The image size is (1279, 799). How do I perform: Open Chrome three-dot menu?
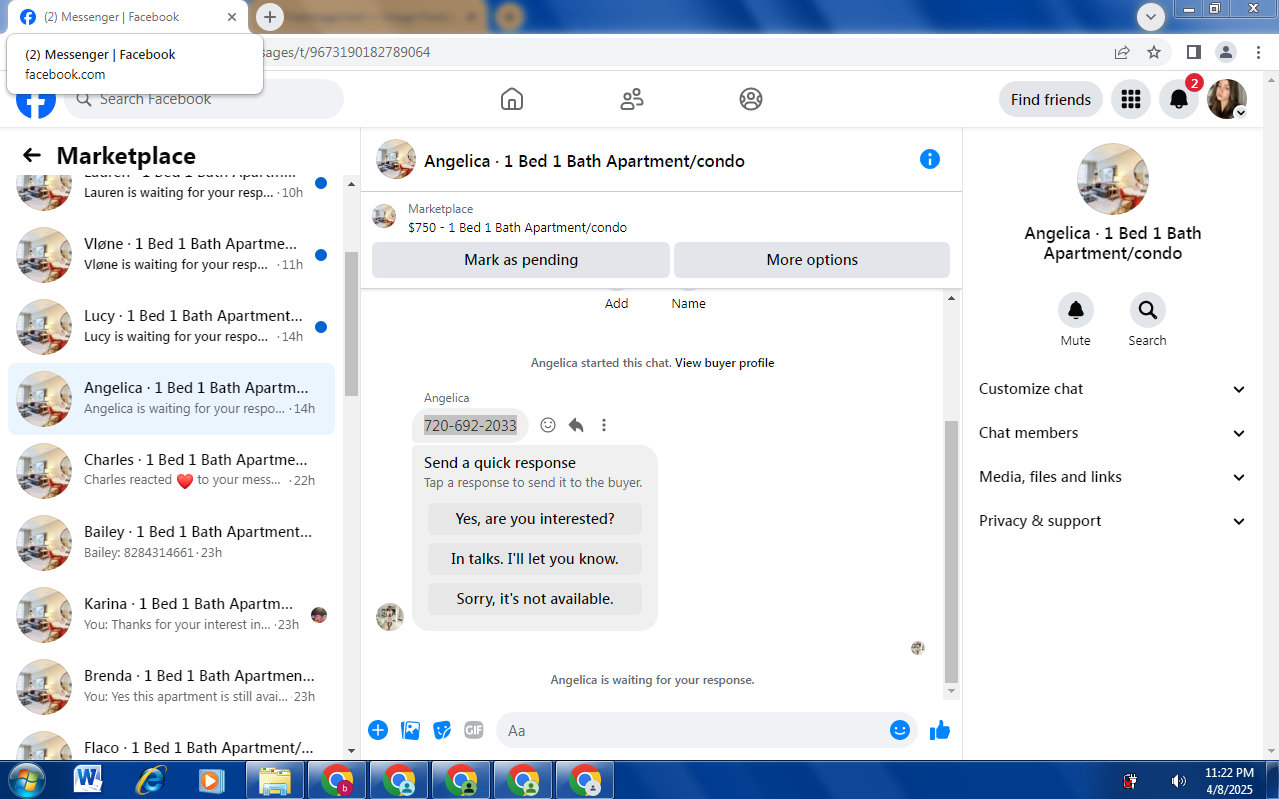point(1257,52)
